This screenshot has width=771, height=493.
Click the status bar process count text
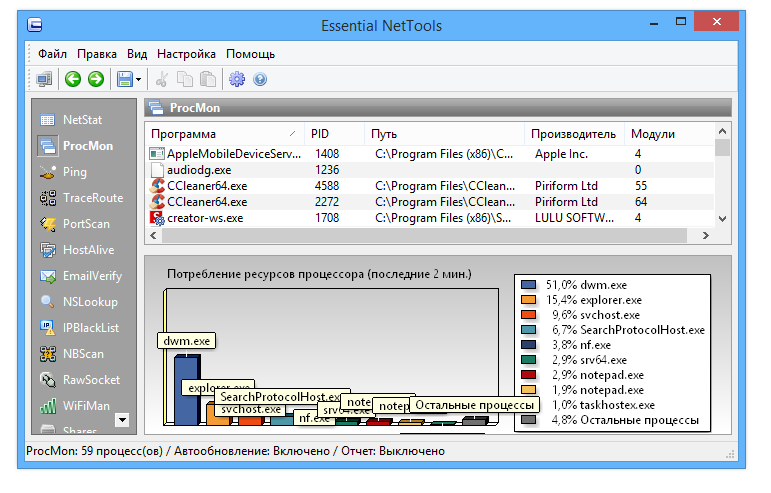click(94, 451)
